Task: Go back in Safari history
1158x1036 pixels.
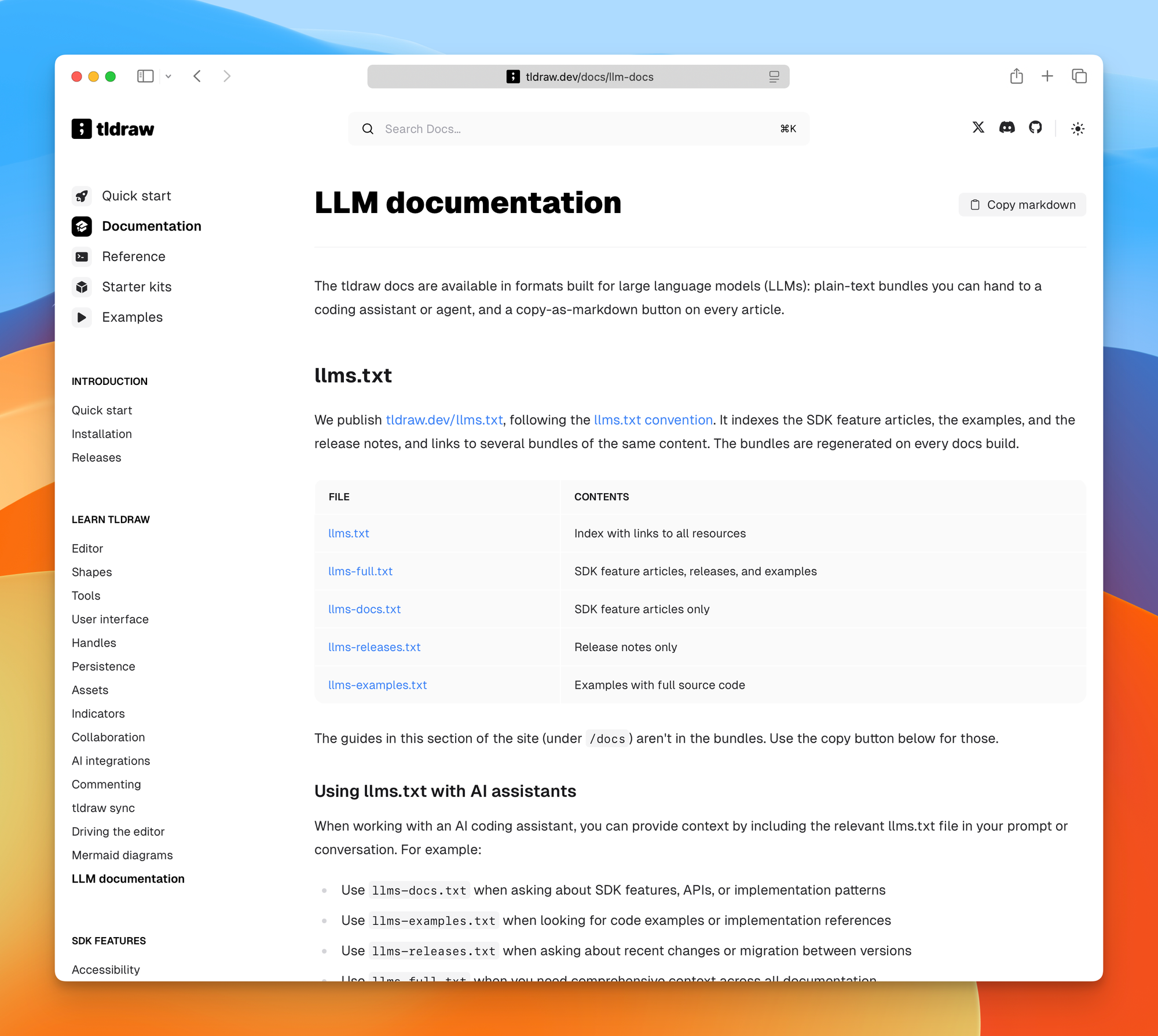Action: (x=197, y=76)
